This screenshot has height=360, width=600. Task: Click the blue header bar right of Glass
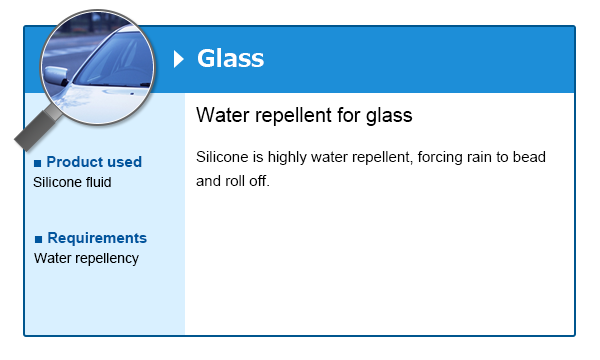coord(419,59)
